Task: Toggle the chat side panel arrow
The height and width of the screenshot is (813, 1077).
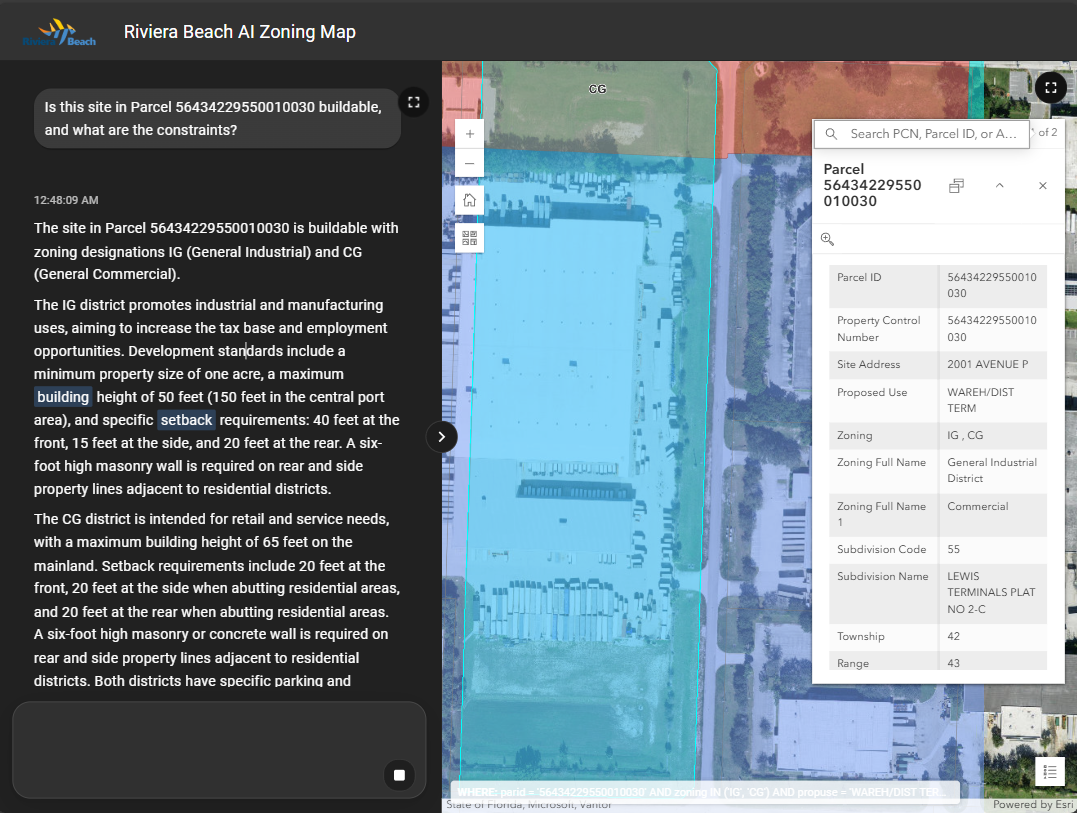Action: [442, 437]
